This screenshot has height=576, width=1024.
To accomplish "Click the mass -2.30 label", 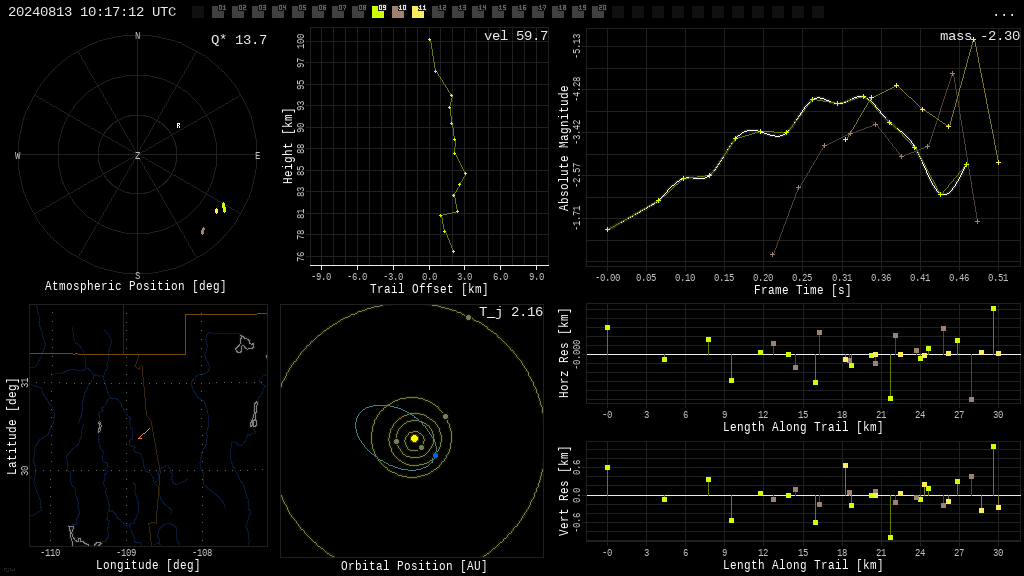I will point(980,36).
